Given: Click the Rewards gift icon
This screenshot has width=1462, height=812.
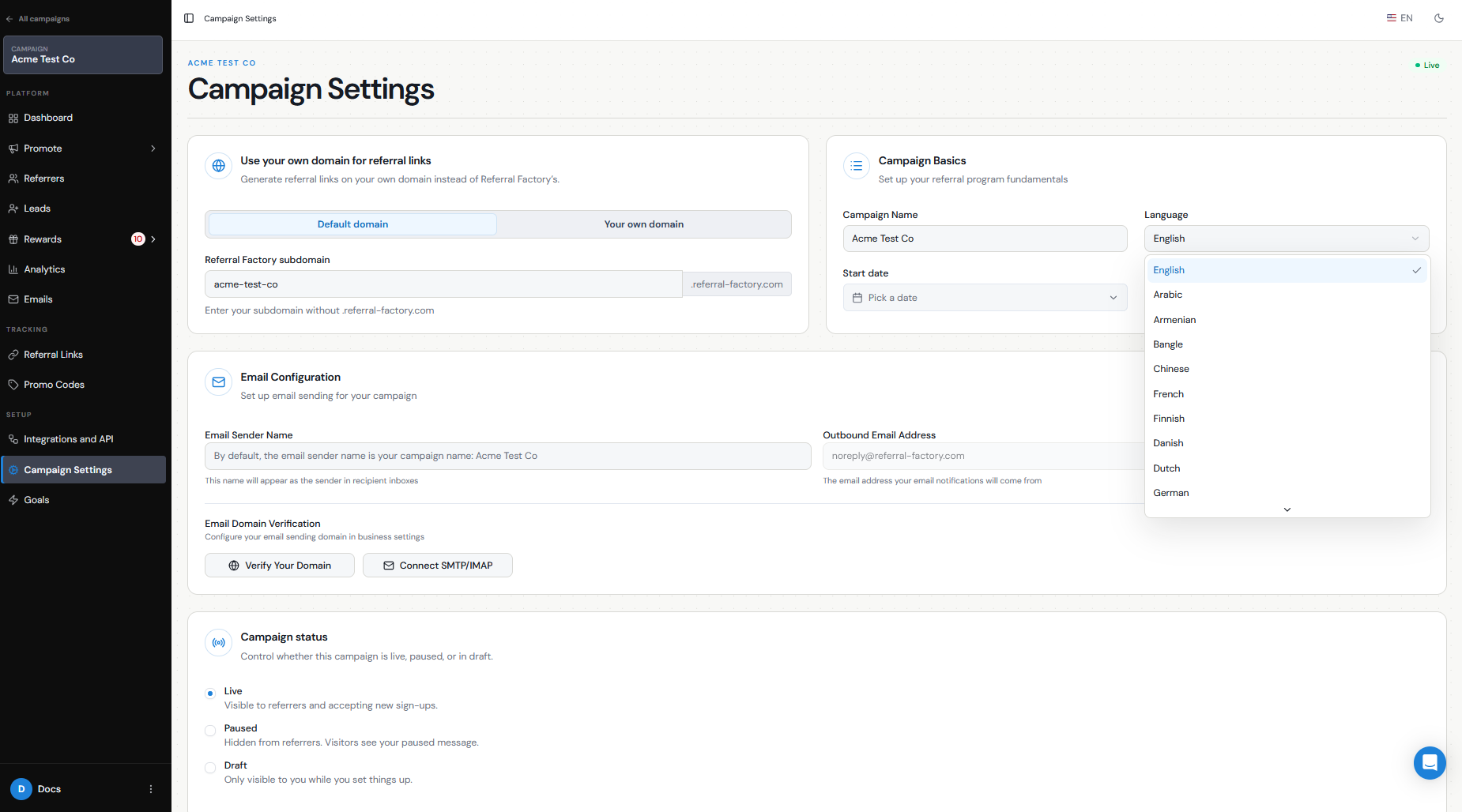Looking at the screenshot, I should pos(13,239).
